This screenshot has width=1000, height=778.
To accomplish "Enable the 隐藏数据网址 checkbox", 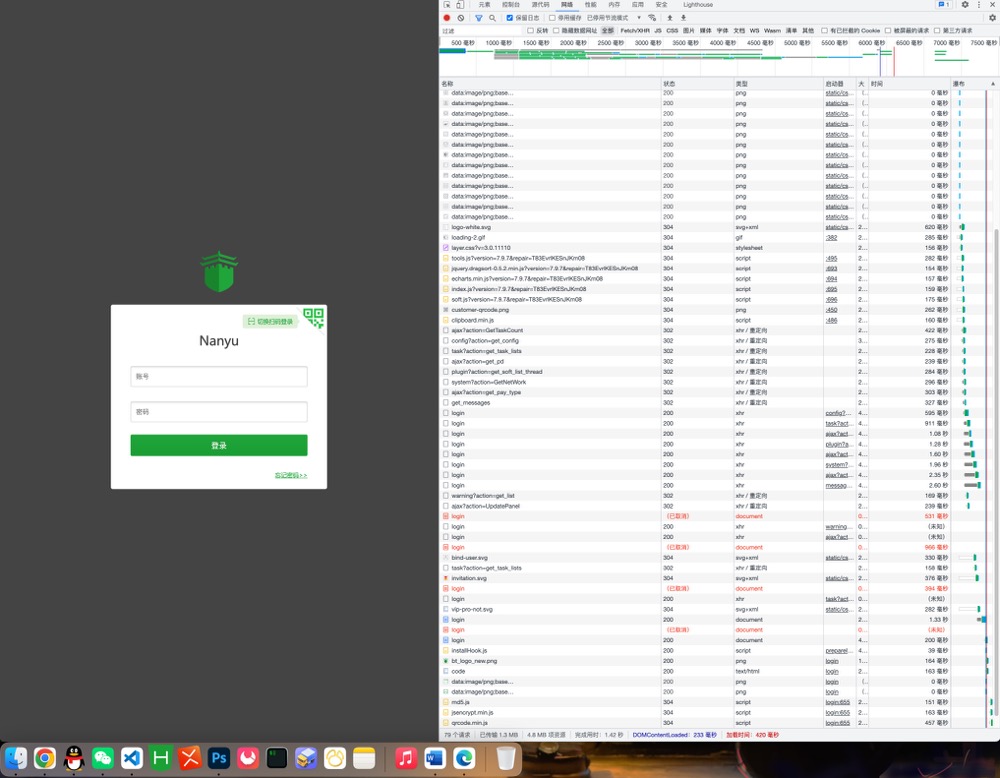I will pyautogui.click(x=556, y=31).
